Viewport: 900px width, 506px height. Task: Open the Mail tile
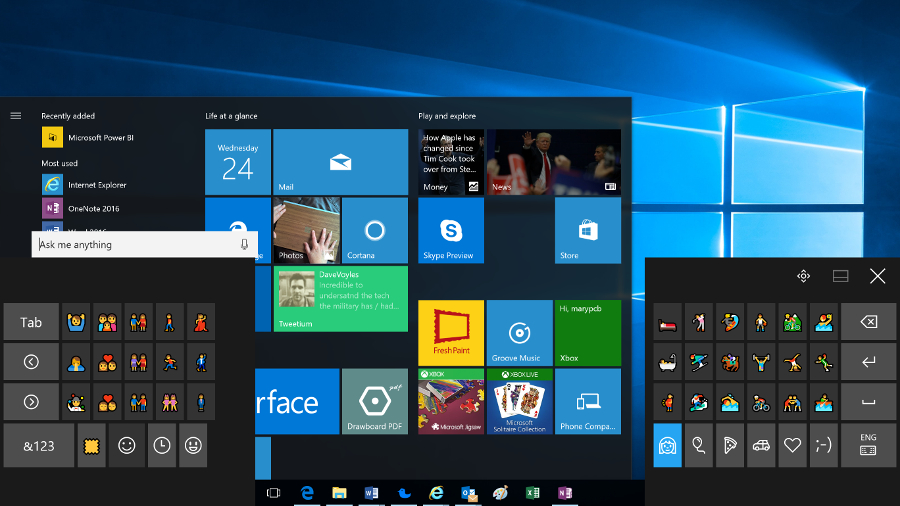340,162
